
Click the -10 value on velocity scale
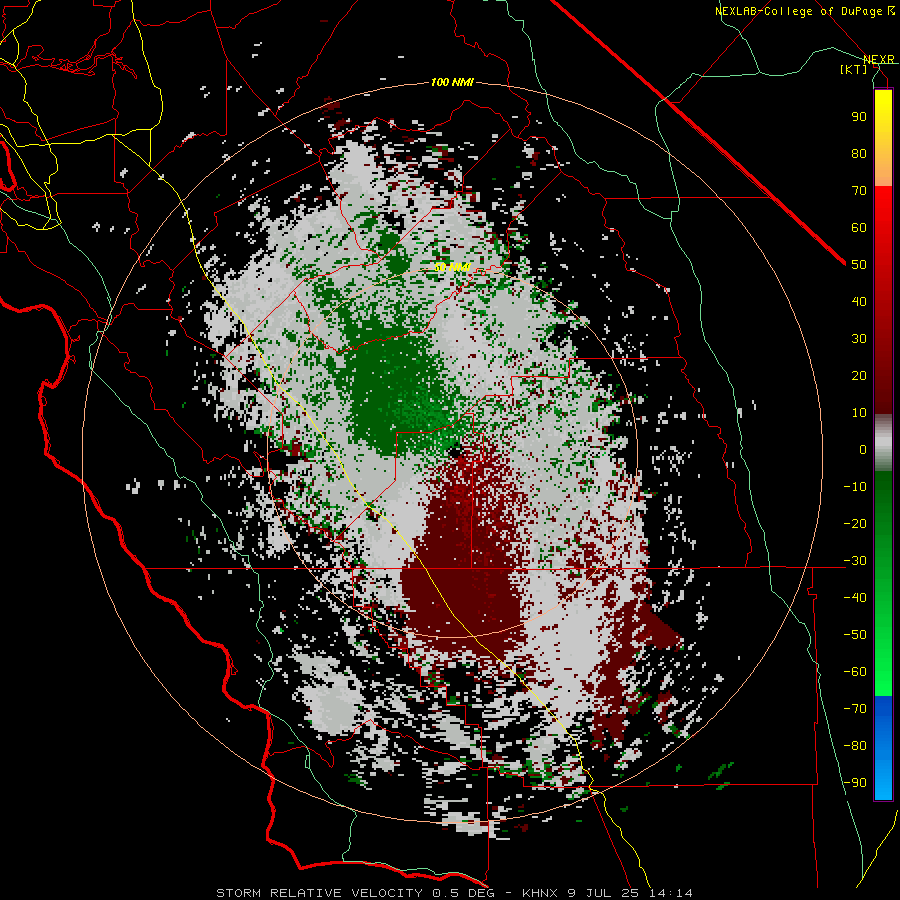[855, 487]
